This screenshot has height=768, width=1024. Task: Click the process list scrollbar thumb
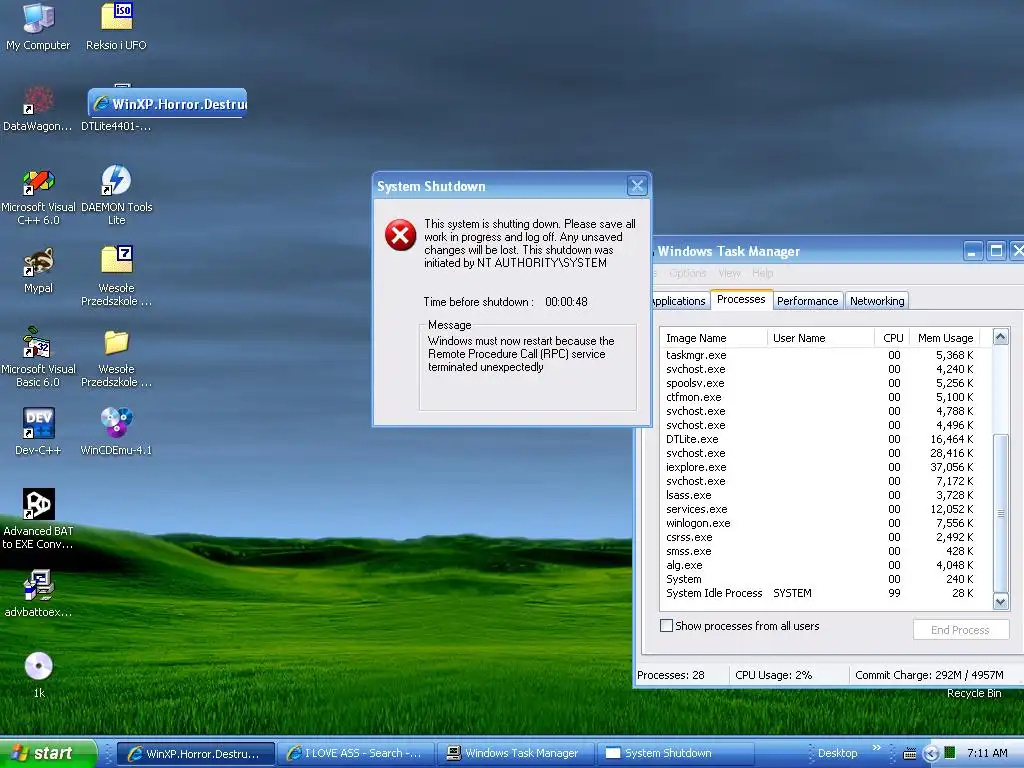pos(1000,513)
